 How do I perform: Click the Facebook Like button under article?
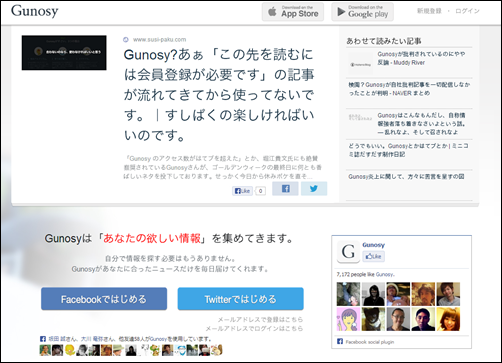point(242,191)
